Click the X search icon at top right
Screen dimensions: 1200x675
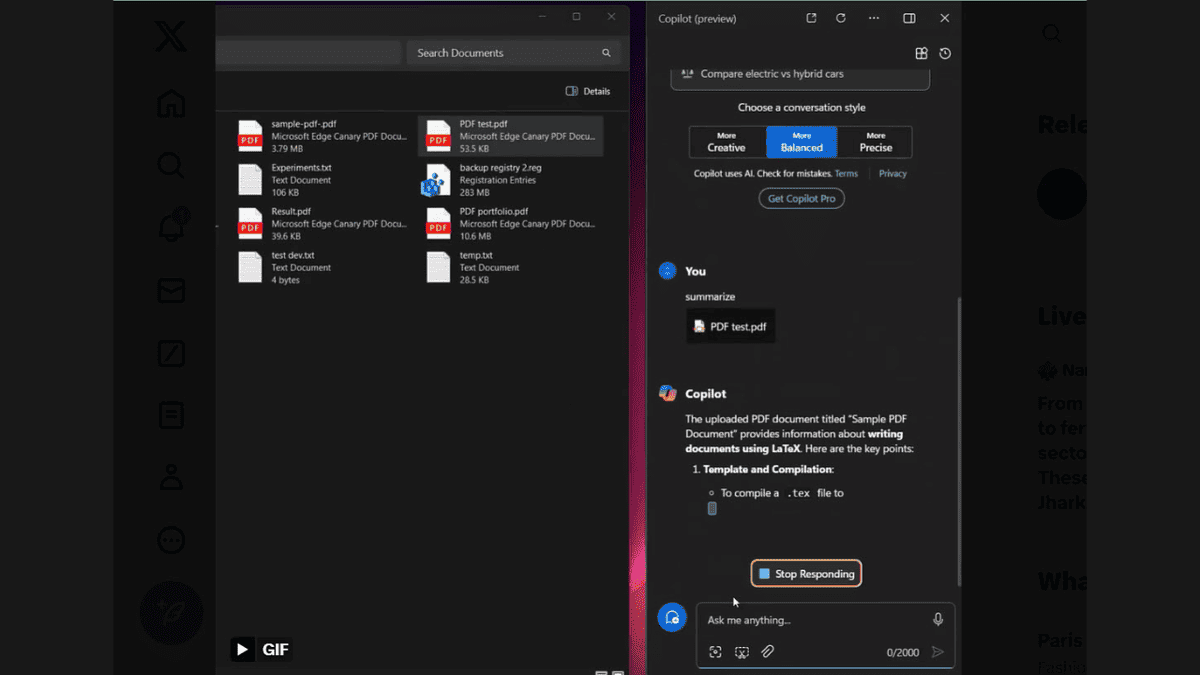click(x=1052, y=34)
